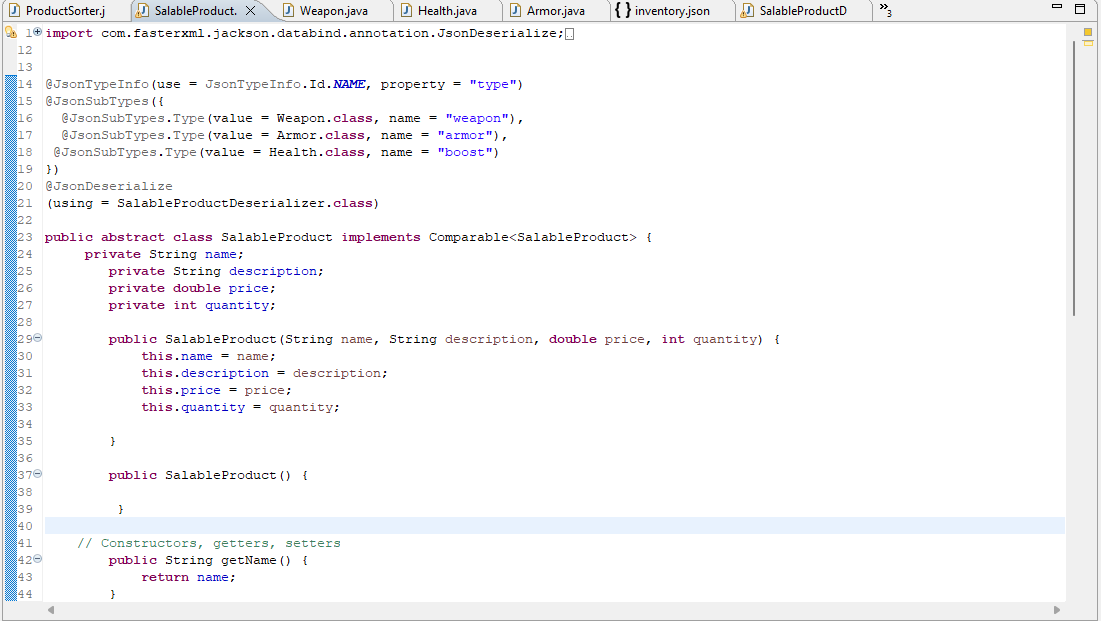Viewport: 1101px width, 621px height.
Task: Click the horizontal scrollbar's right arrow
Action: [x=1056, y=608]
